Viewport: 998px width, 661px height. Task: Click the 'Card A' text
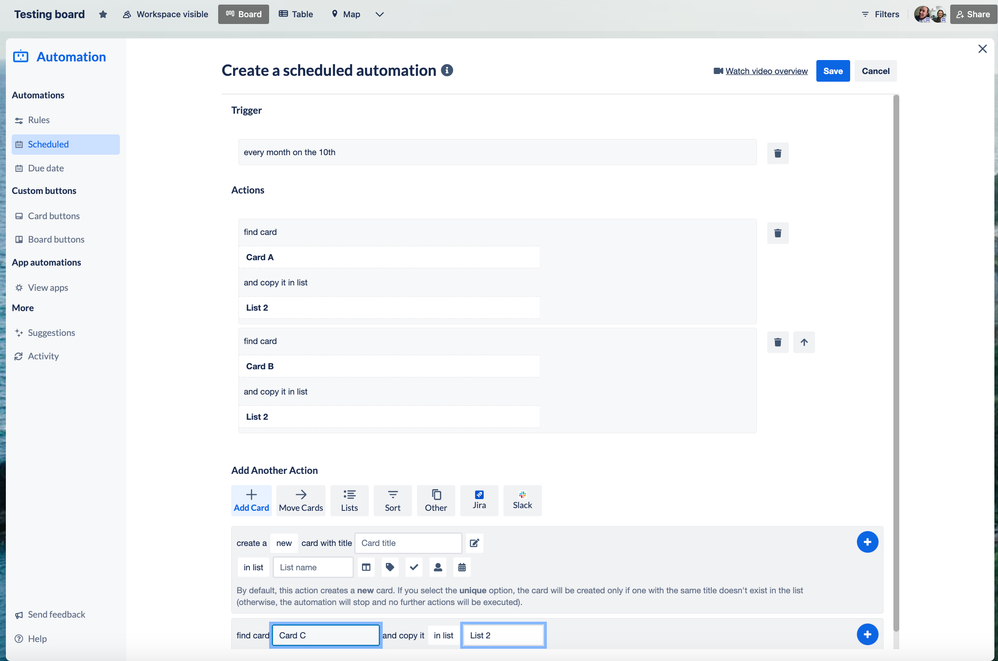(260, 258)
